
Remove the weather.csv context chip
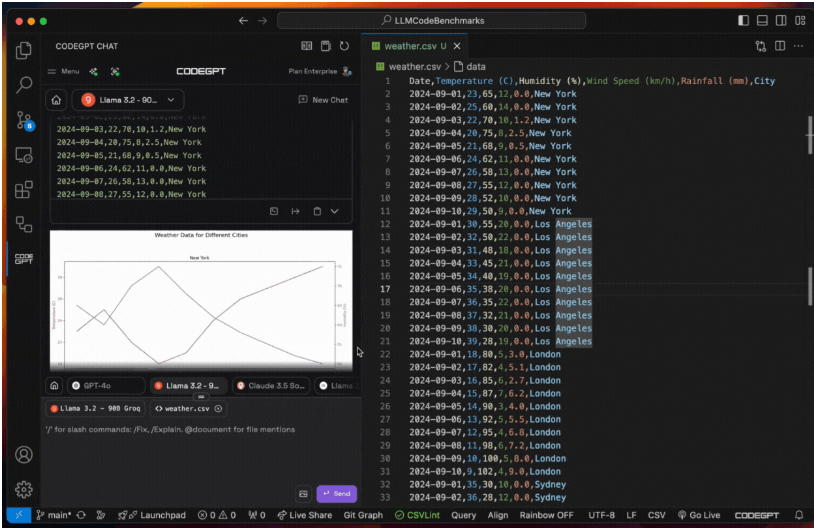(219, 409)
